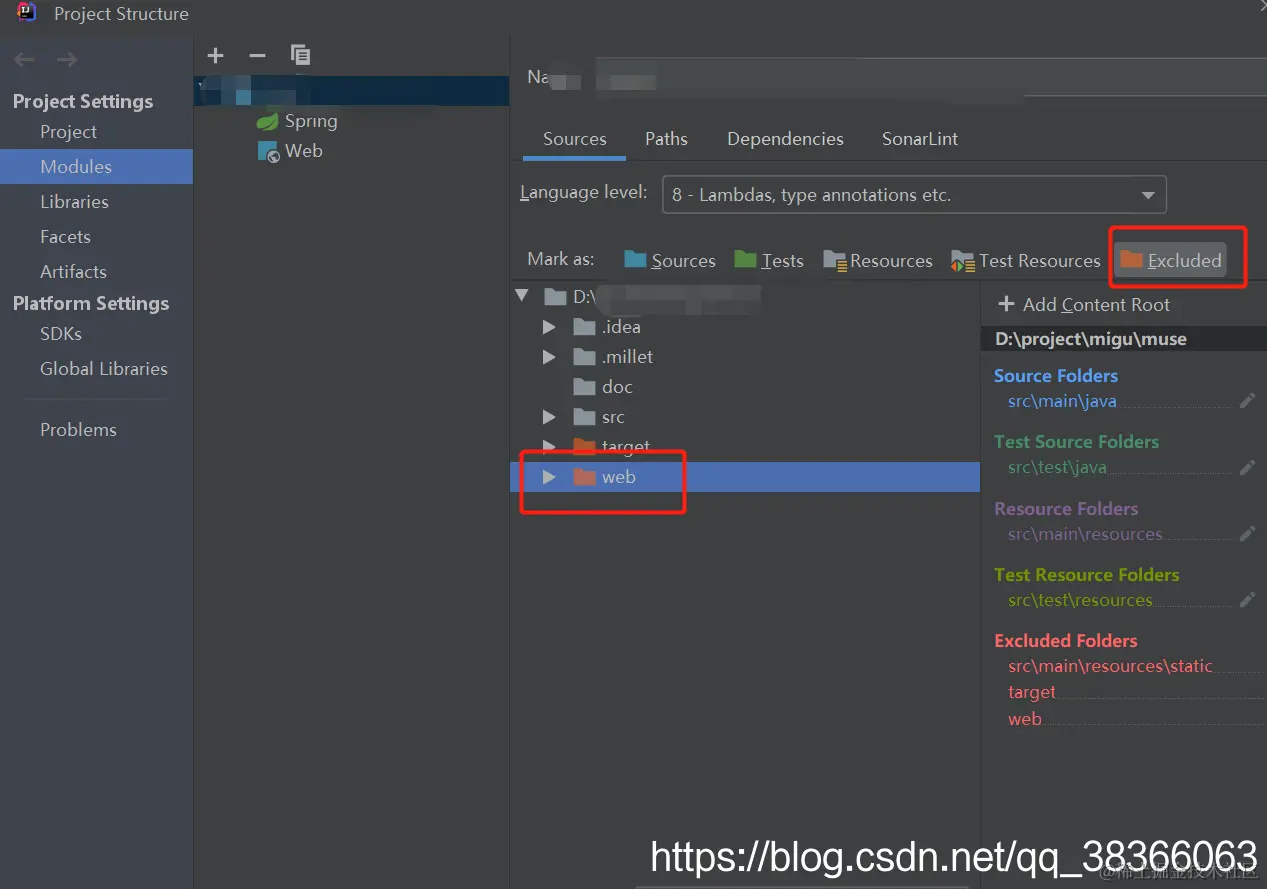Edit src\test\java folder properties pencil
Image resolution: width=1267 pixels, height=889 pixels.
tap(1247, 467)
